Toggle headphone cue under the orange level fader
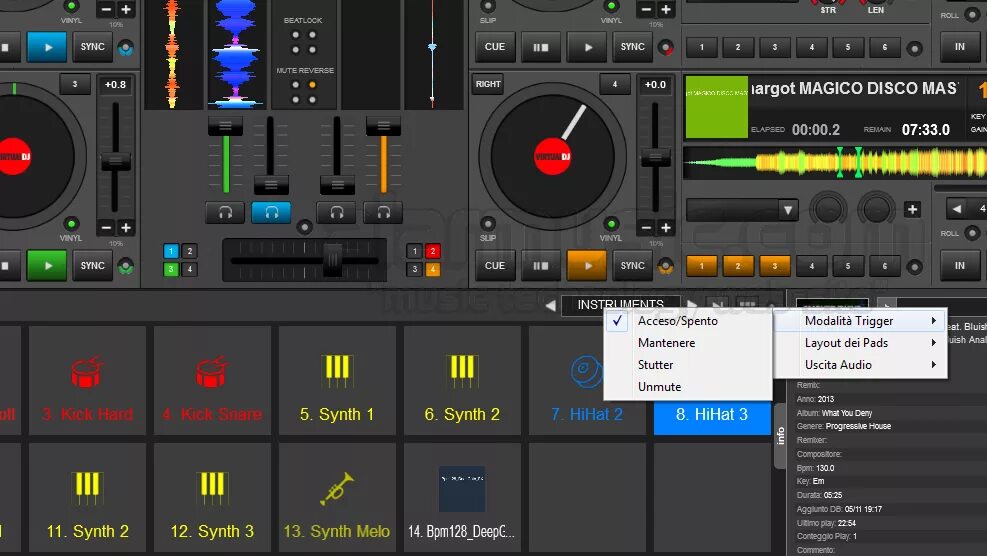This screenshot has width=987, height=556. tap(383, 213)
